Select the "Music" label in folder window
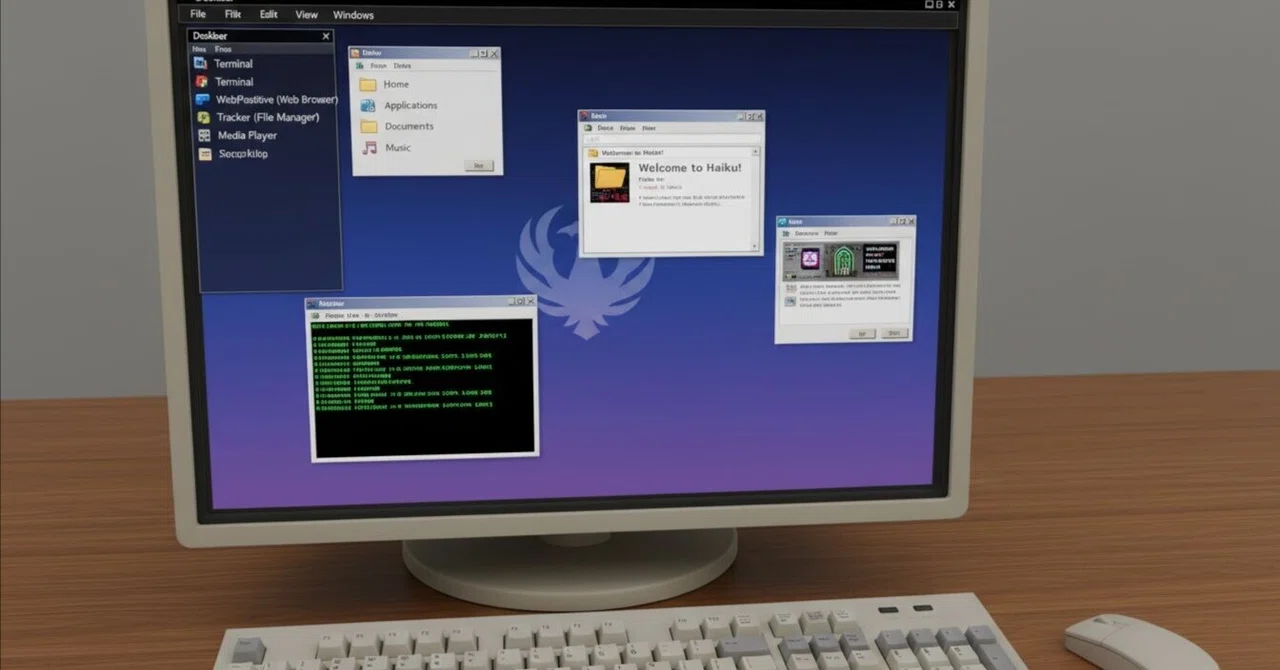1280x670 pixels. tap(398, 148)
